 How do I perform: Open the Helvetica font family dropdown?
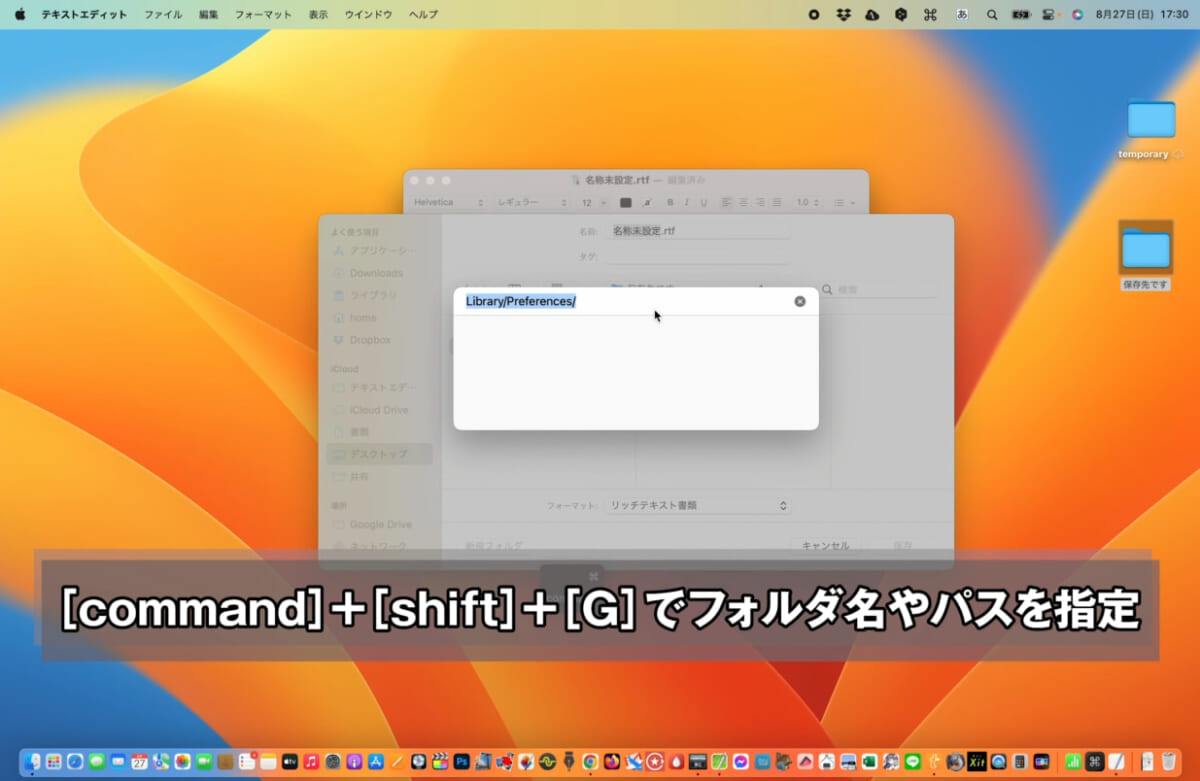[449, 202]
